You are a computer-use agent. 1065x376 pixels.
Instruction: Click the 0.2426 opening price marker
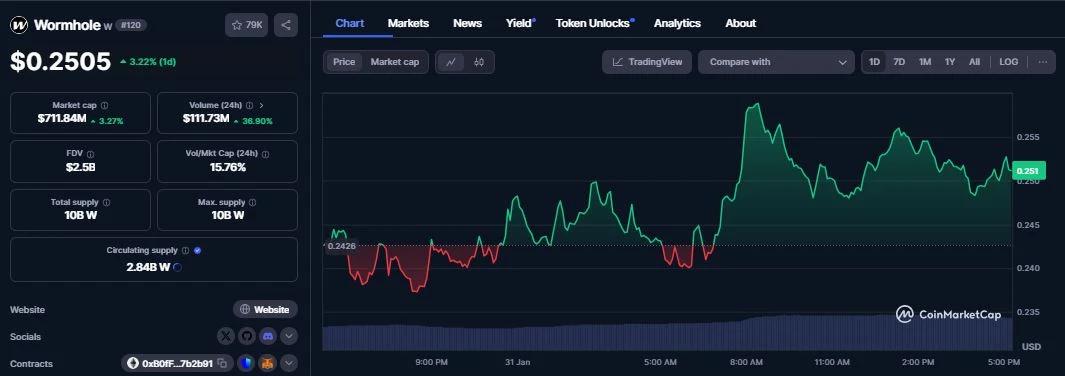[342, 246]
